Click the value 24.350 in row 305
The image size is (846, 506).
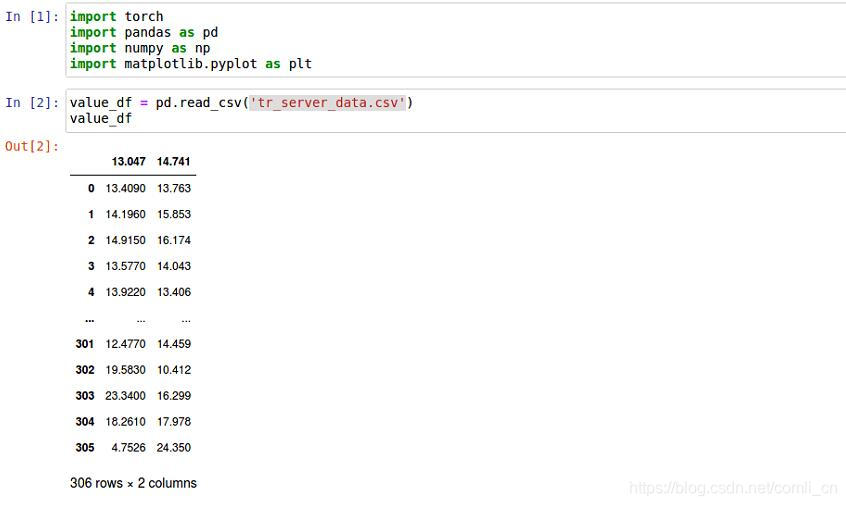pyautogui.click(x=174, y=447)
